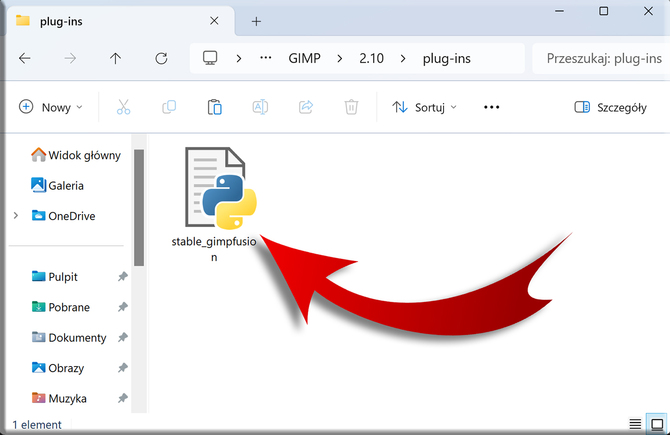670x435 pixels.
Task: Click the This PC monitor icon in address bar
Action: [210, 58]
